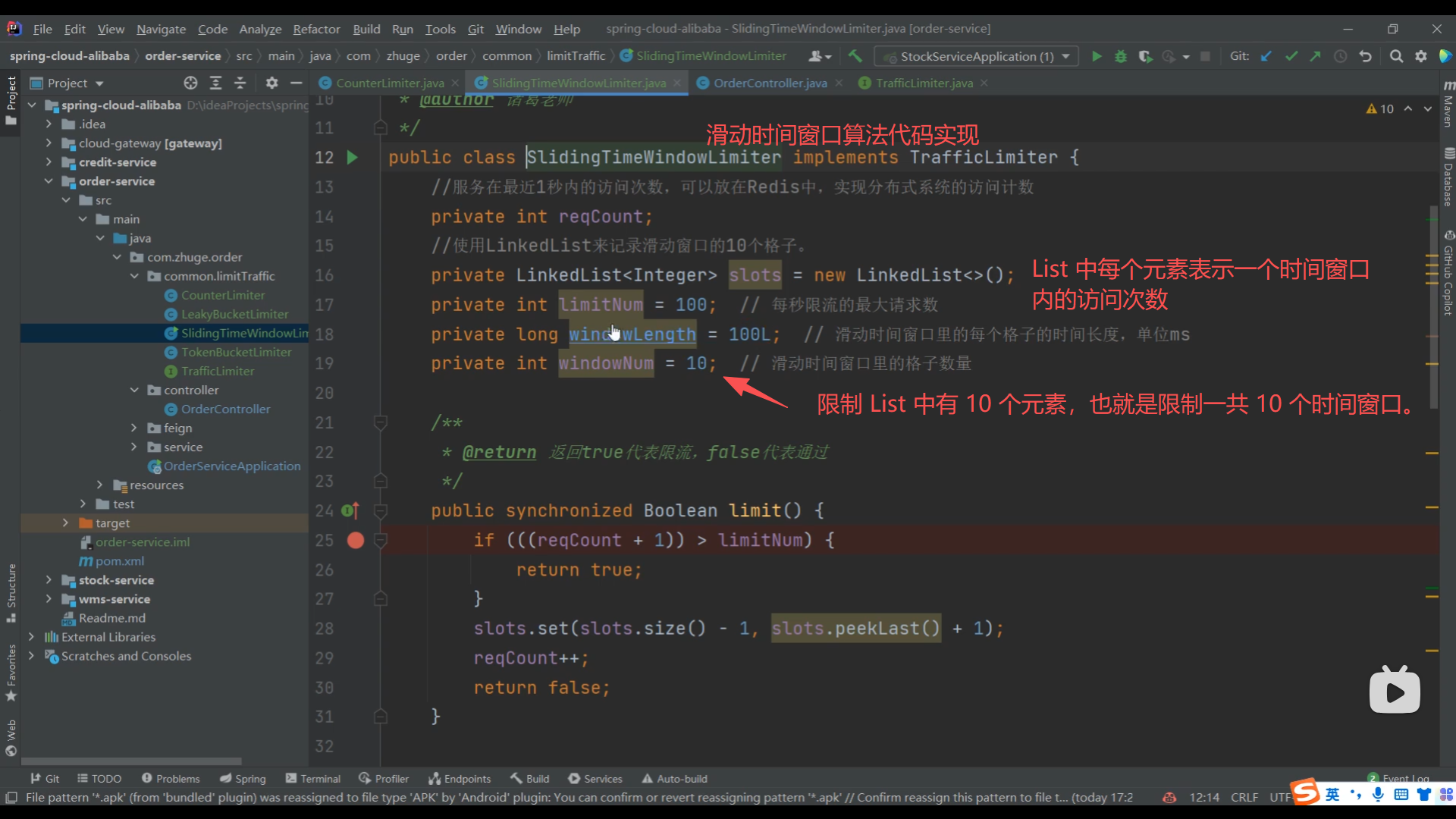Open StockServiceApplication run configuration dropdown
This screenshot has height=819, width=1456.
976,56
